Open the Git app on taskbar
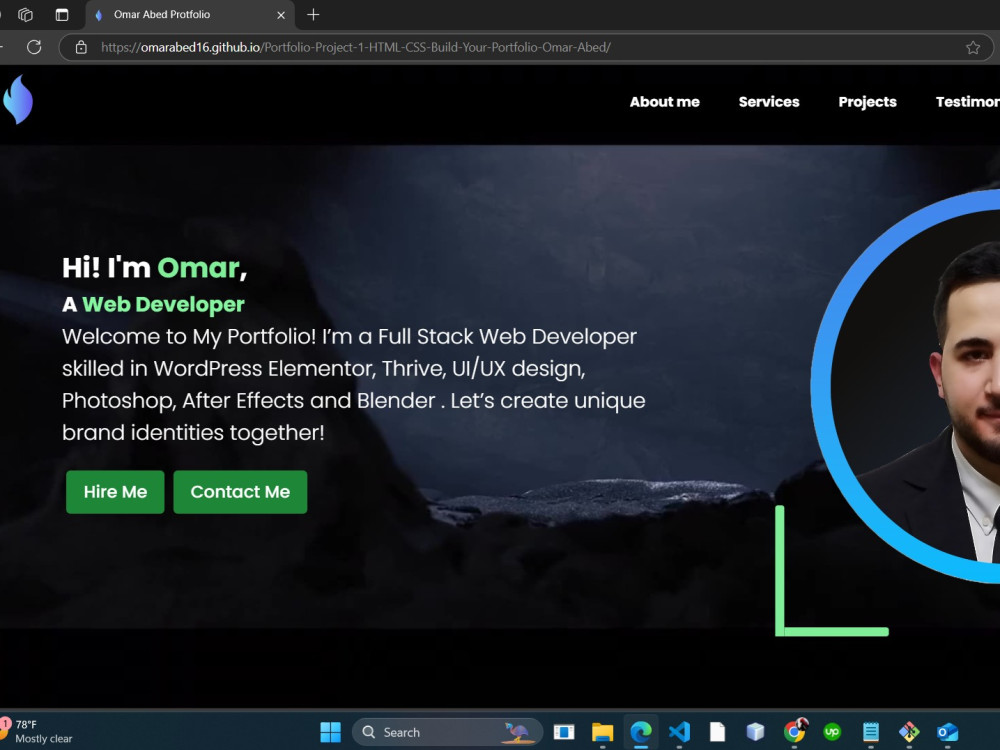This screenshot has height=750, width=1000. point(909,732)
